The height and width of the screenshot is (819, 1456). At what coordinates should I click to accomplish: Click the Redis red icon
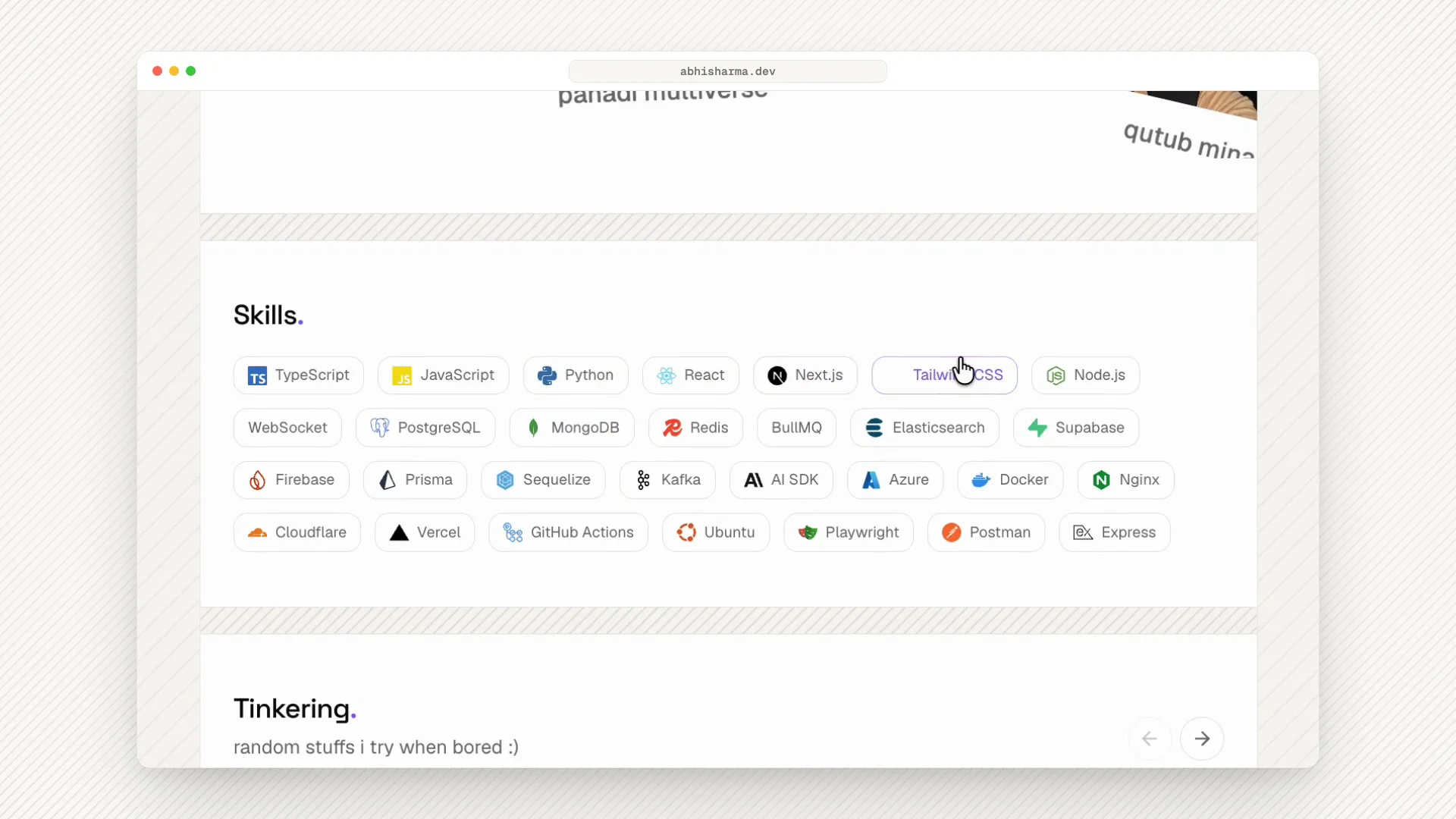point(672,428)
